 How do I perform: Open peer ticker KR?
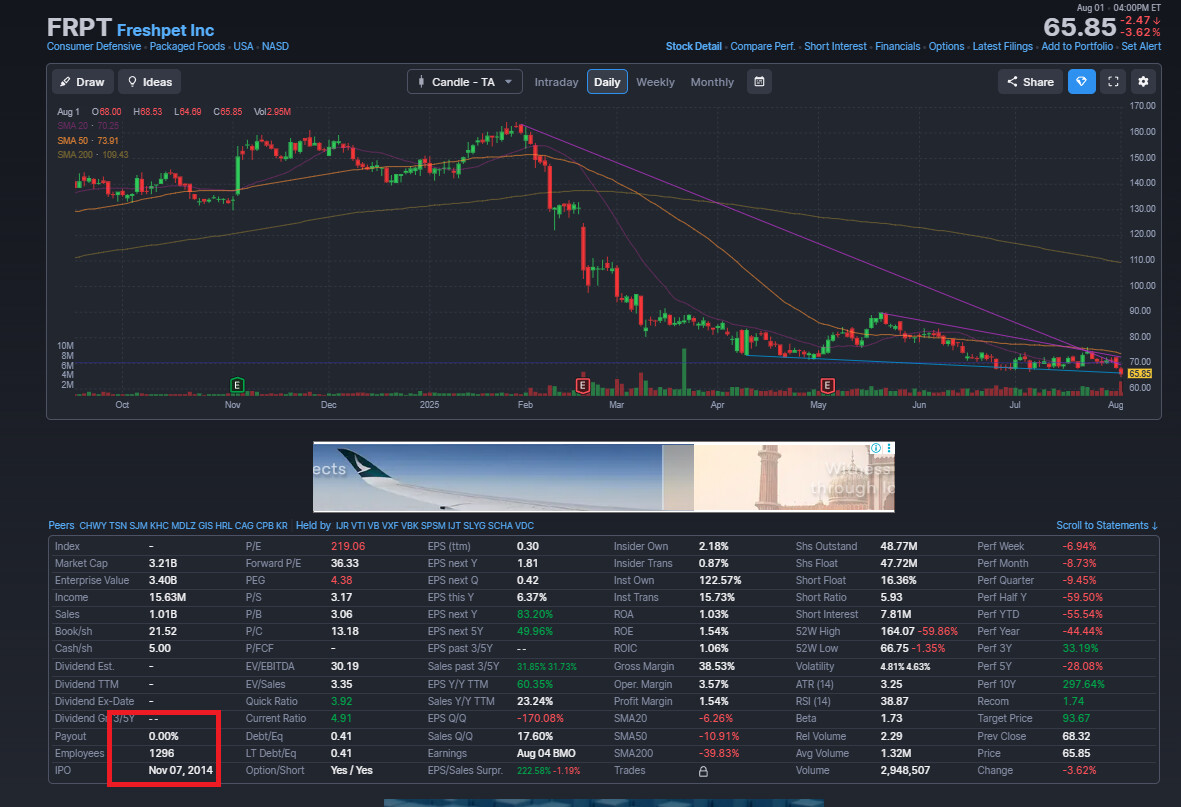coord(282,526)
